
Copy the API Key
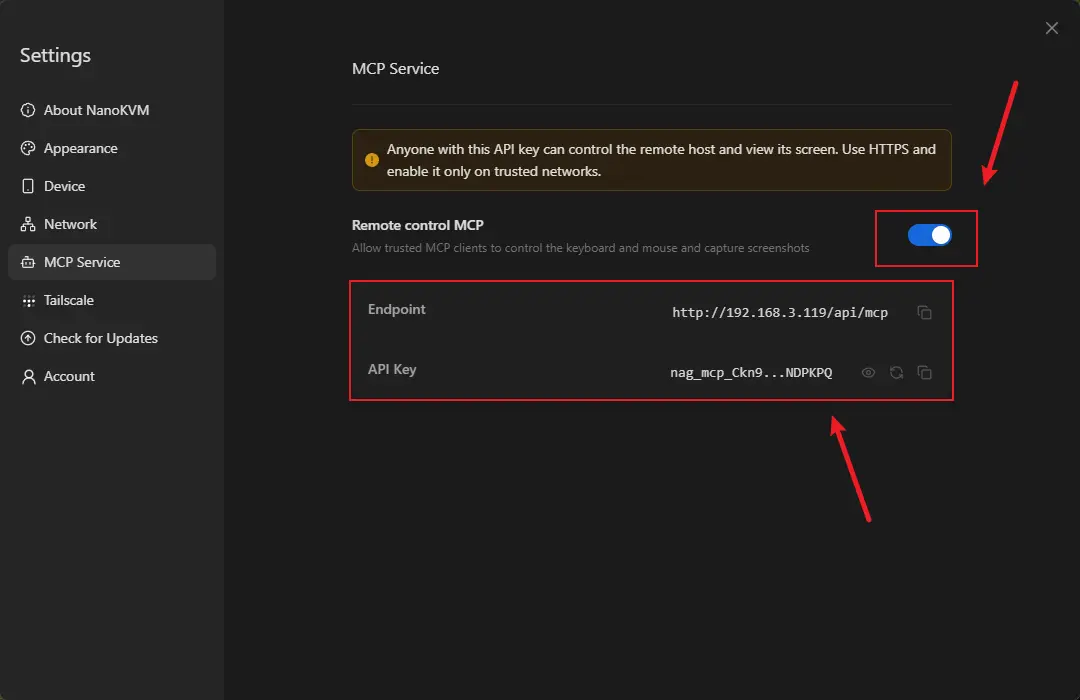tap(924, 373)
